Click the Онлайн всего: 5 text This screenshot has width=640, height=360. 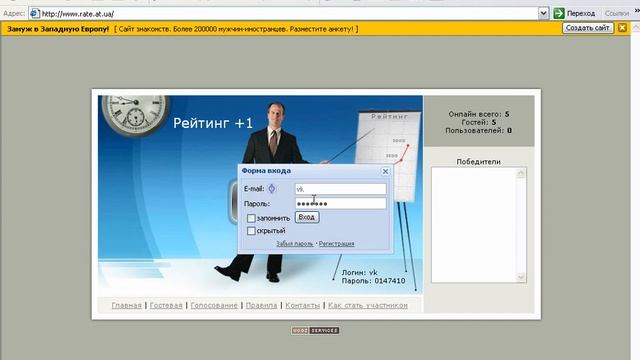pos(479,114)
